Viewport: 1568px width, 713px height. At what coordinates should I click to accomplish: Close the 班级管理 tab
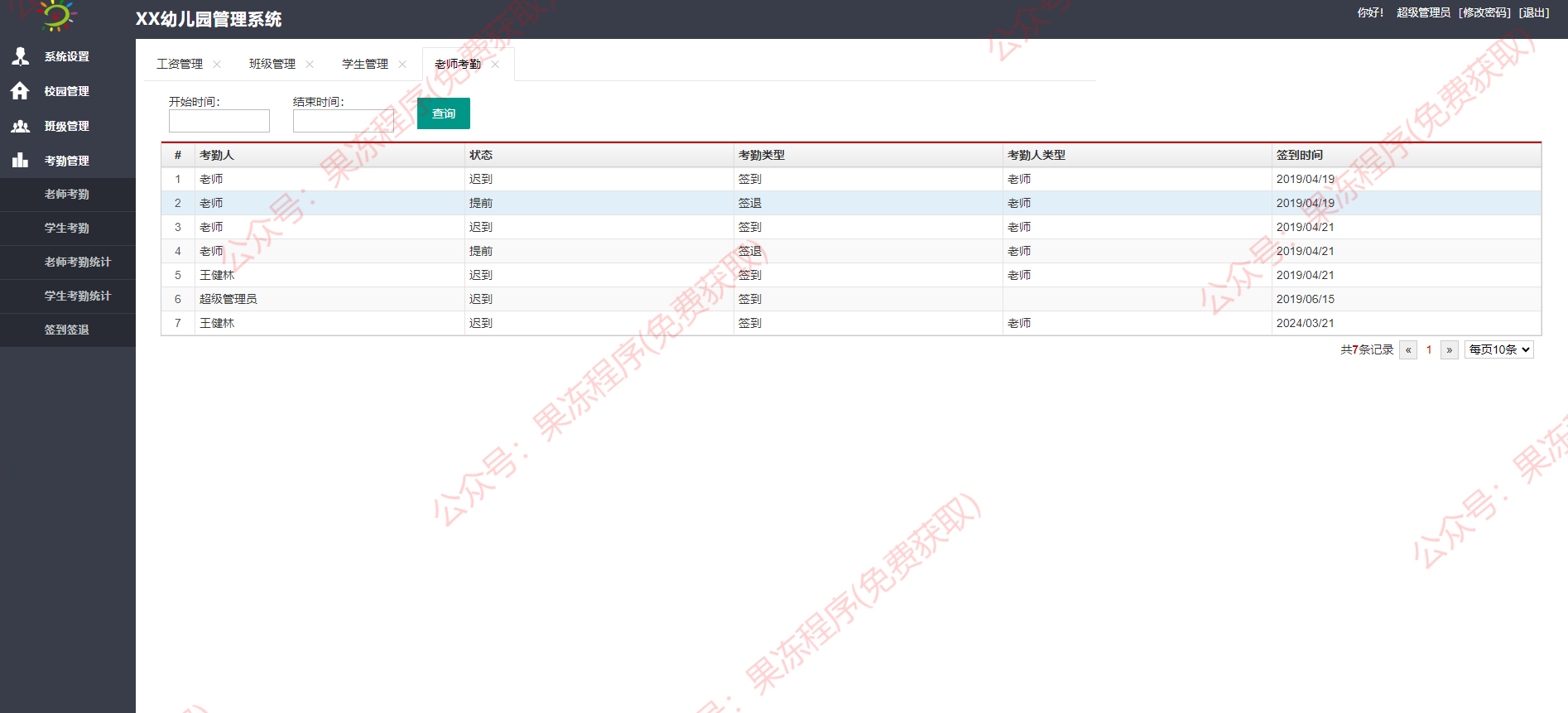point(310,64)
